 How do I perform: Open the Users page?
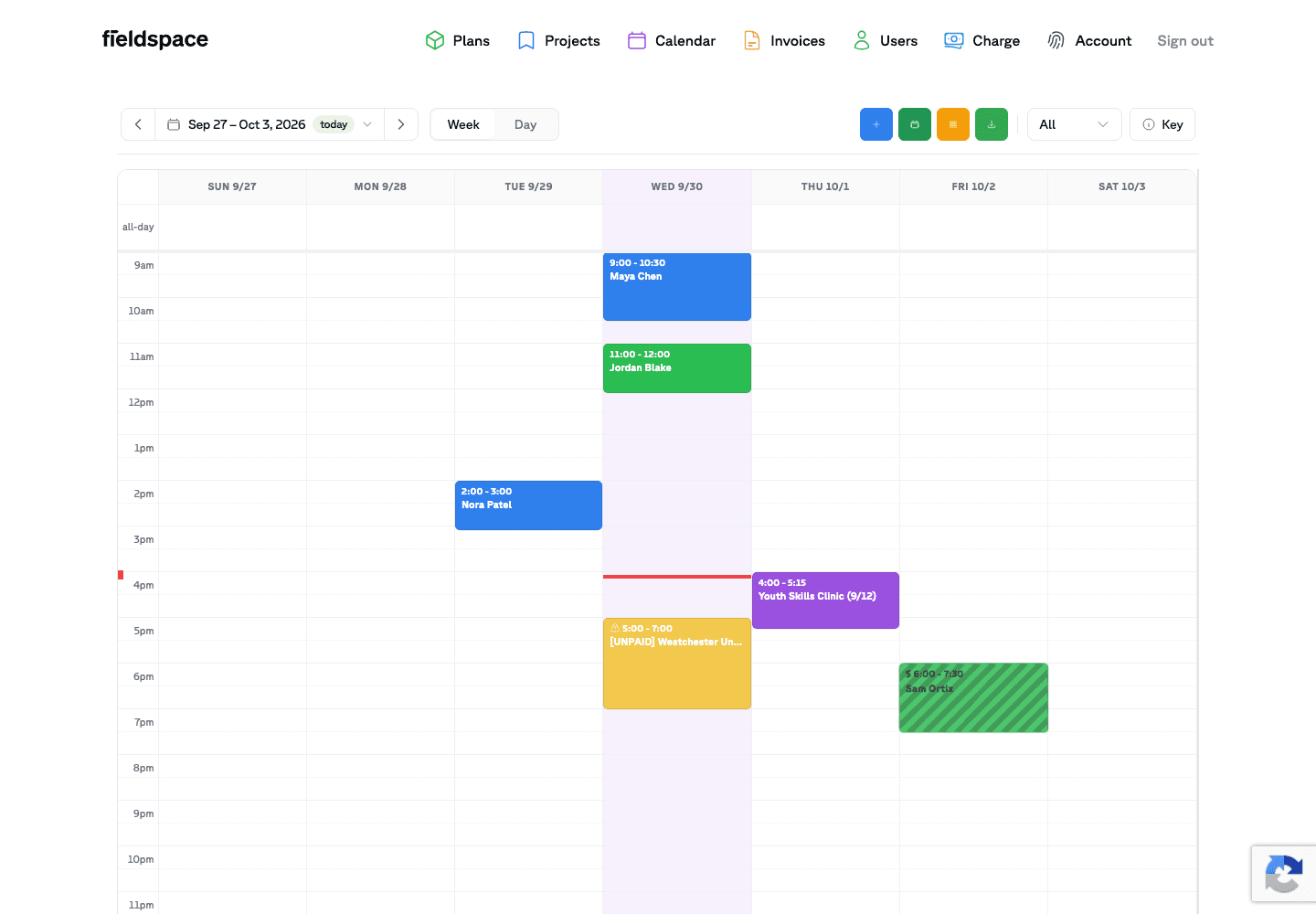coord(885,40)
